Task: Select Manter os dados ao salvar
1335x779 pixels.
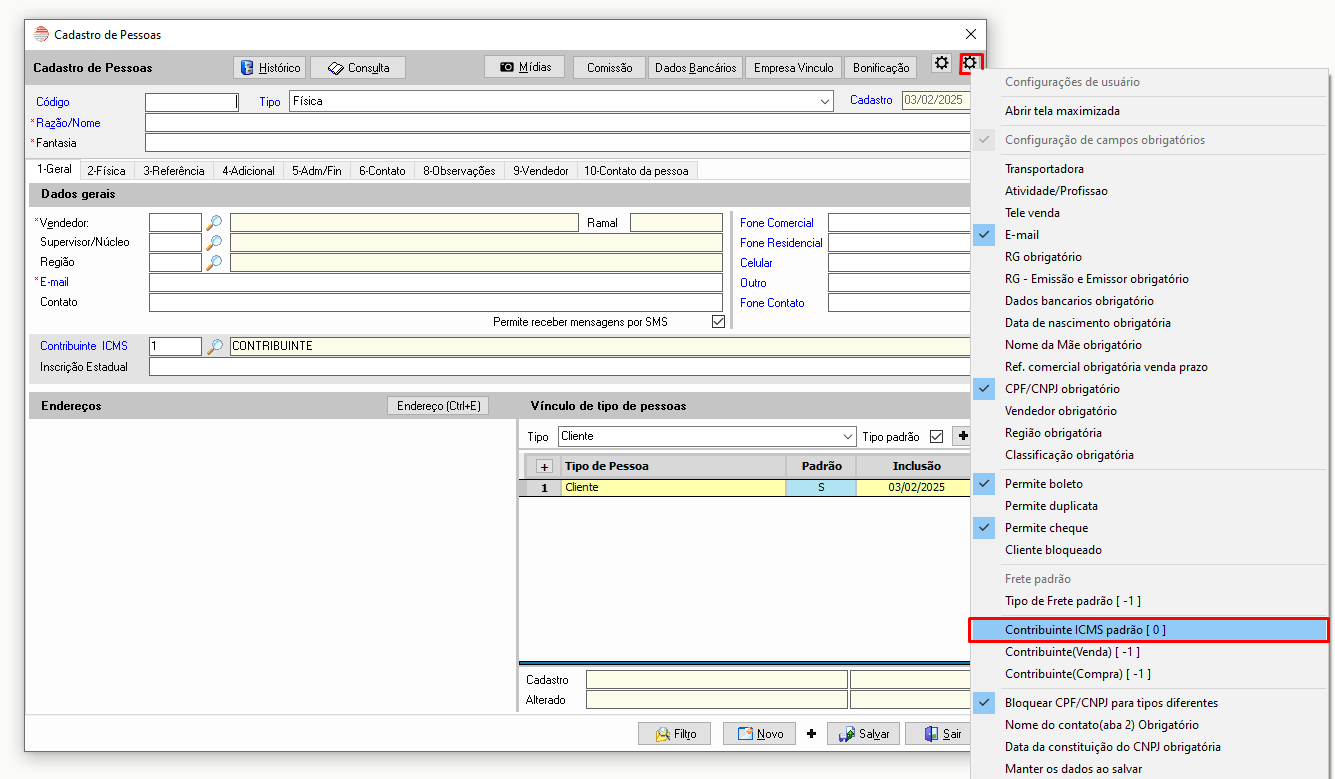Action: [x=1149, y=769]
